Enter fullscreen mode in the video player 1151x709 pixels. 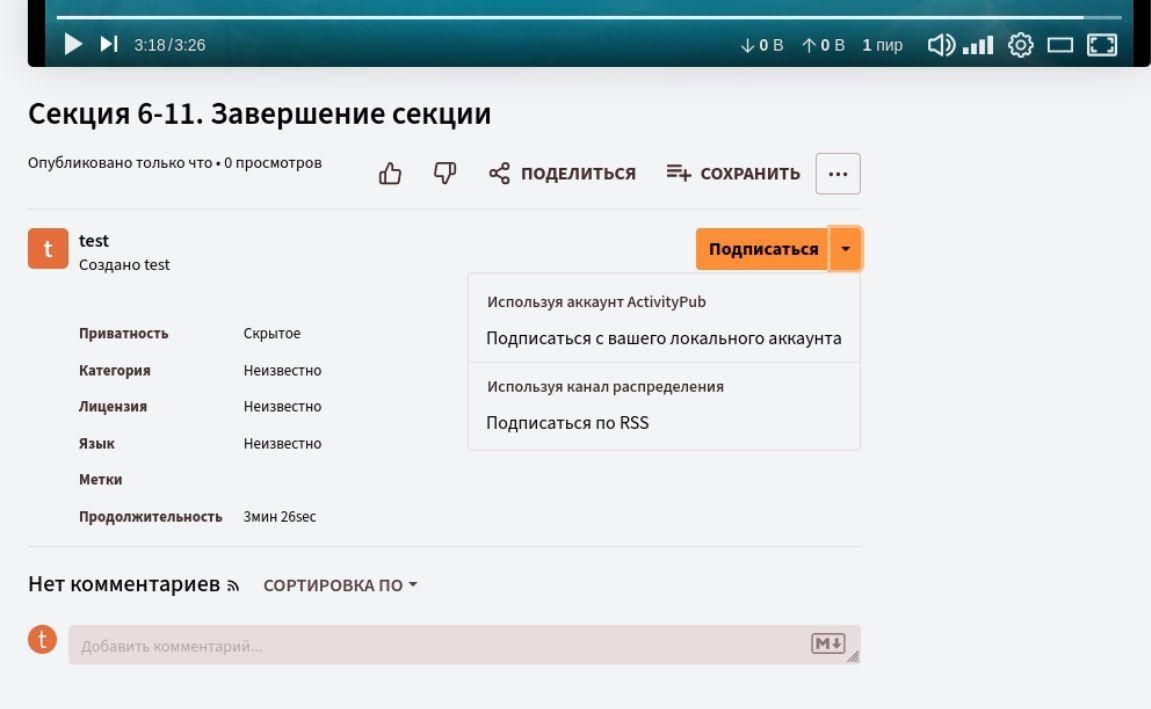(x=1102, y=45)
